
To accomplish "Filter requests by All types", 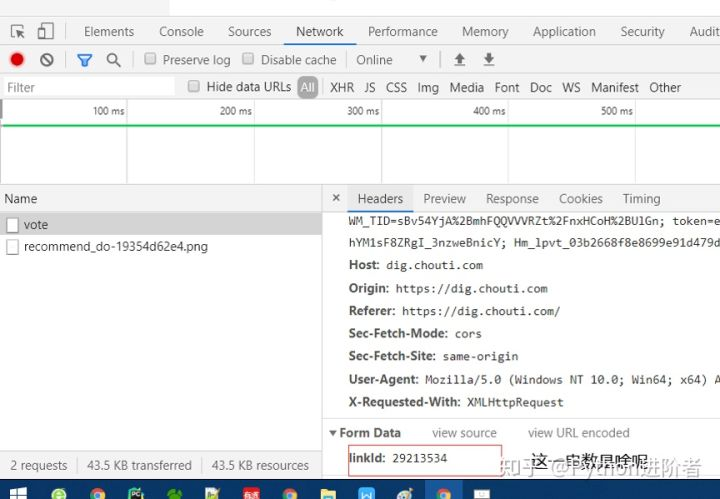I will tap(308, 87).
